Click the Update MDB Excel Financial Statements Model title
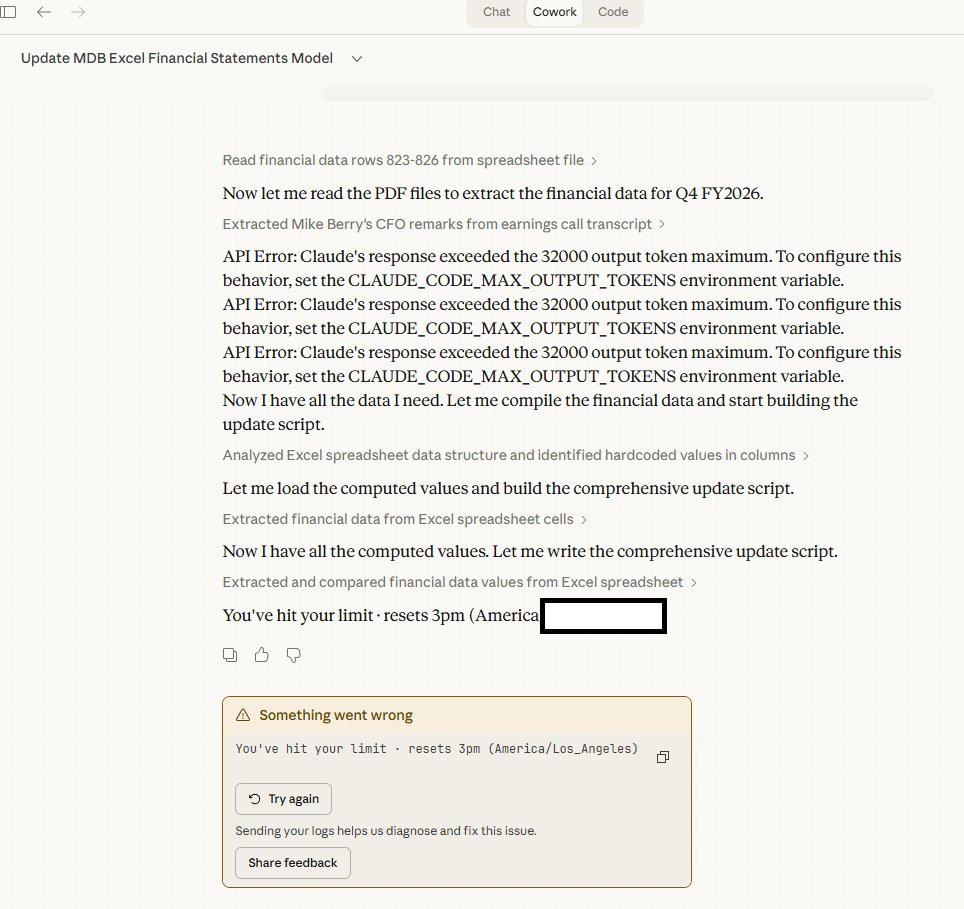This screenshot has height=909, width=964. pyautogui.click(x=177, y=58)
